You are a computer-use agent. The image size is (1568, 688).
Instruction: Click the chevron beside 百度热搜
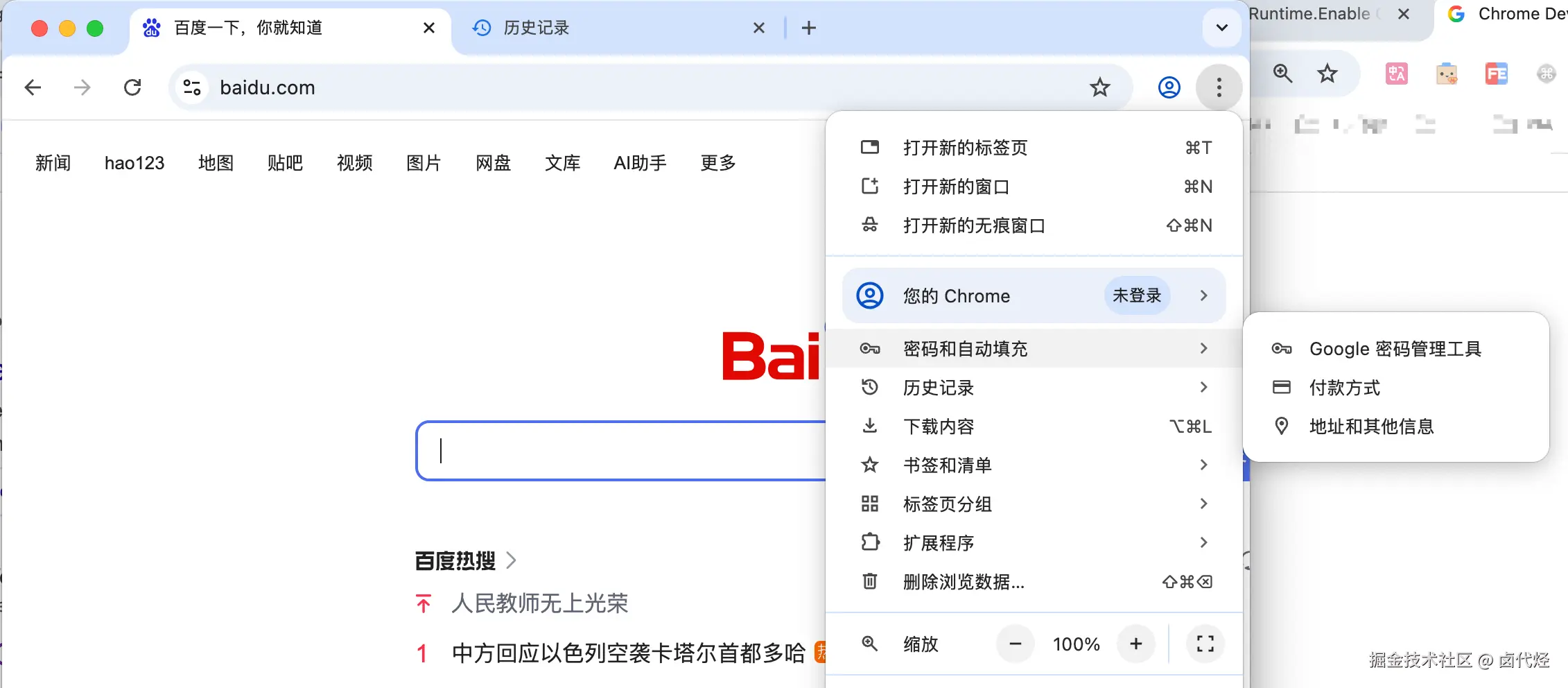[x=512, y=560]
